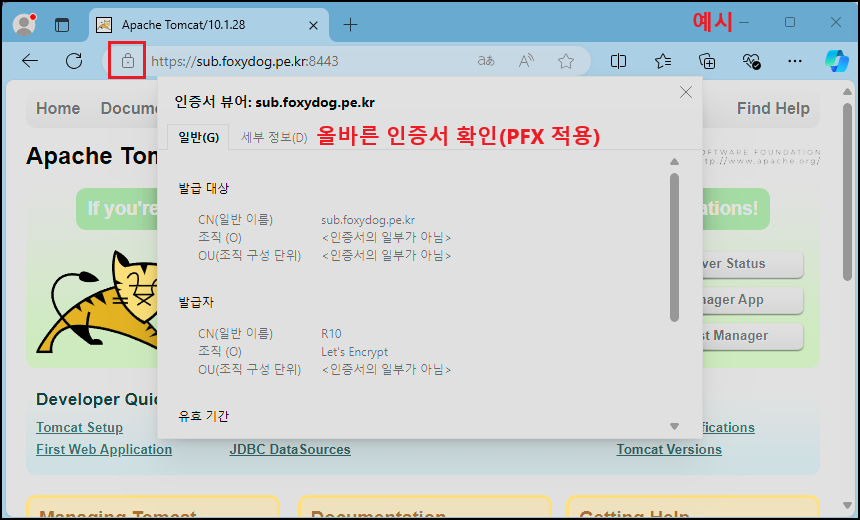
Task: Click the 유효 기간 section heading
Action: tap(203, 416)
